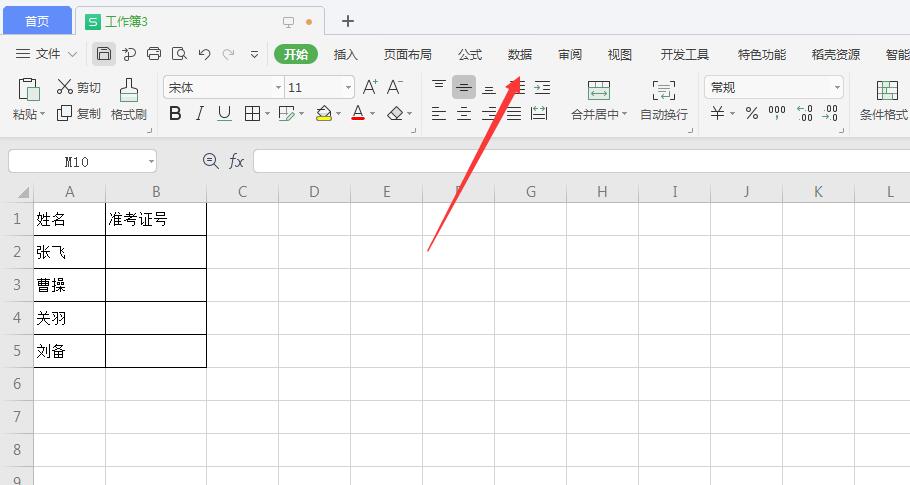Center text horizontally

click(x=464, y=113)
